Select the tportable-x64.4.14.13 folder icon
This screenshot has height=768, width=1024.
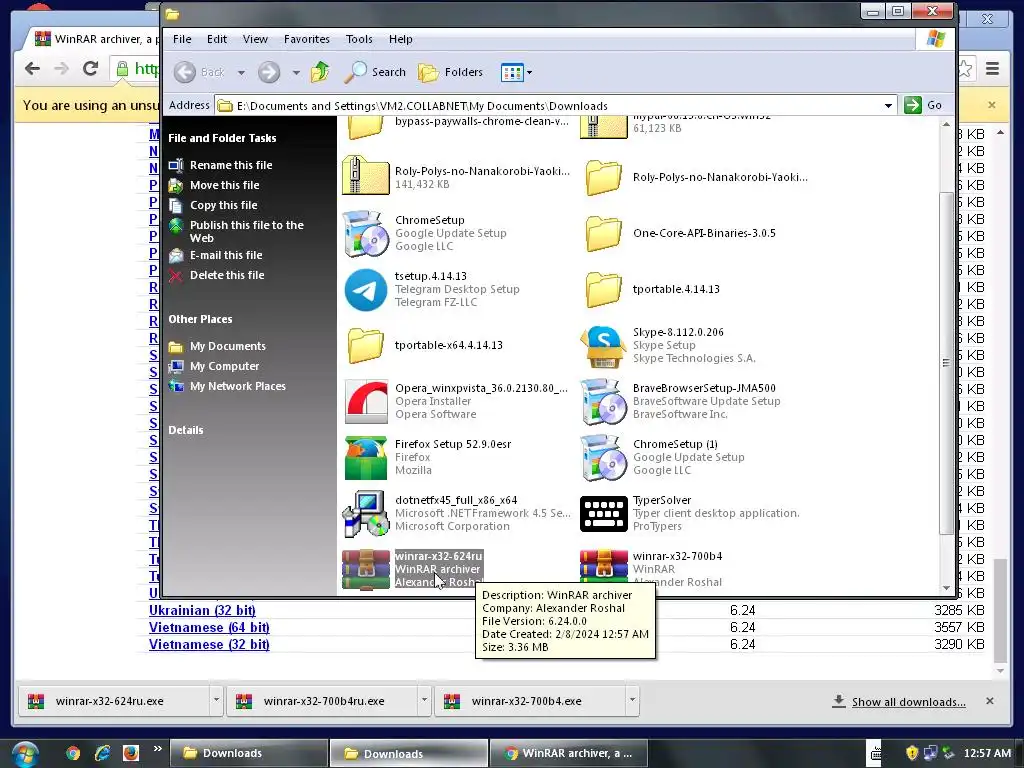[x=365, y=345]
